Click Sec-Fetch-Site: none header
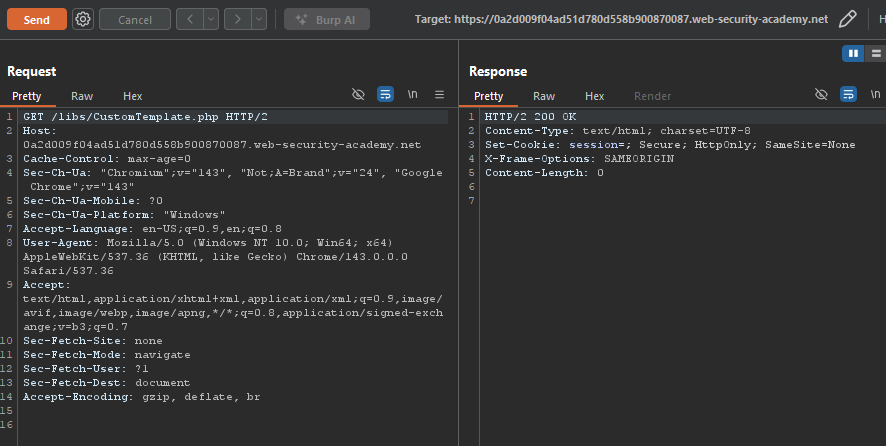The height and width of the screenshot is (446, 886). coord(93,340)
